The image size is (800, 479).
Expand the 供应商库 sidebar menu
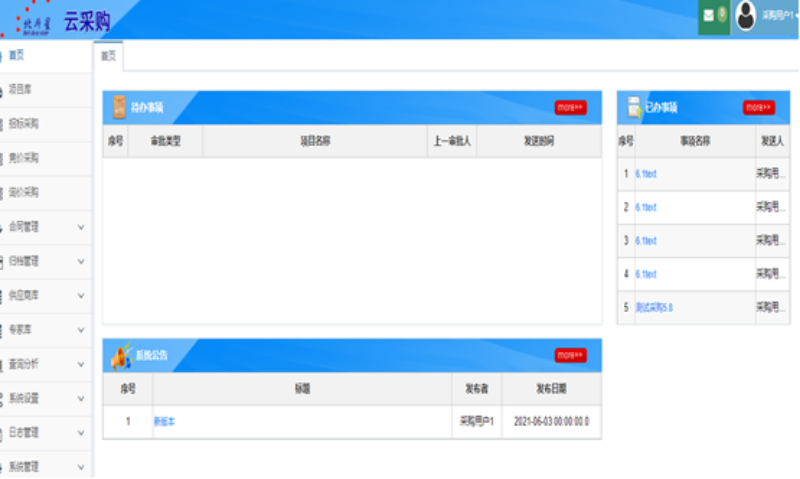46,295
